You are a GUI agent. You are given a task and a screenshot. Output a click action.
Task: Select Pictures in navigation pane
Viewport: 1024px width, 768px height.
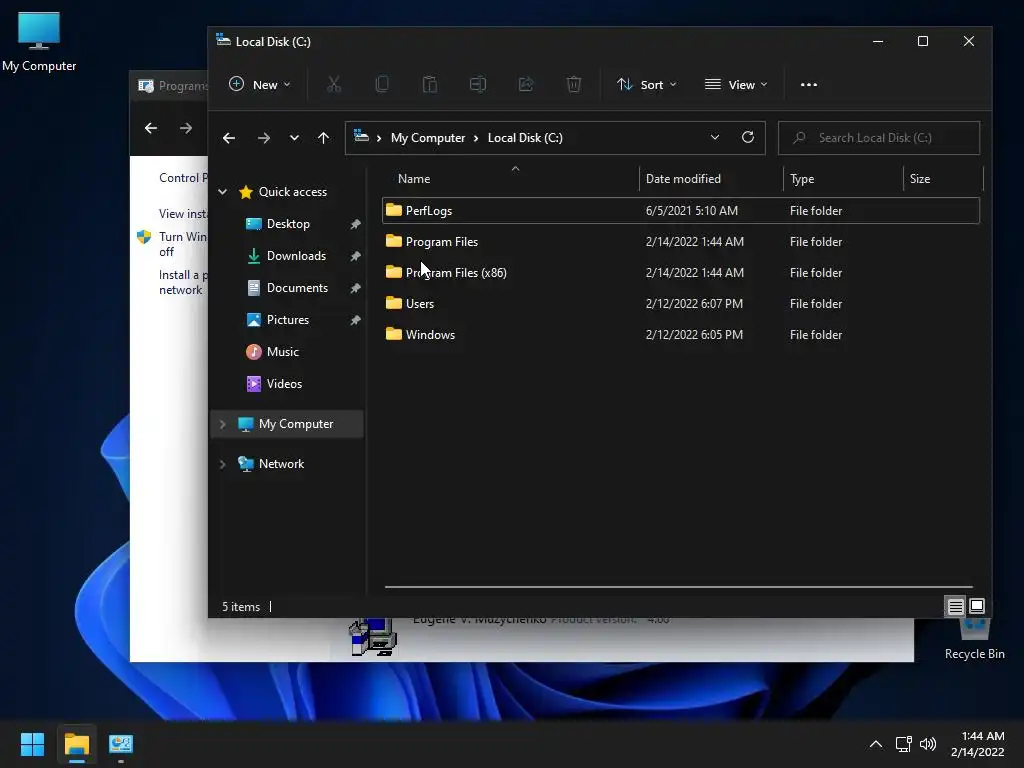tap(287, 320)
